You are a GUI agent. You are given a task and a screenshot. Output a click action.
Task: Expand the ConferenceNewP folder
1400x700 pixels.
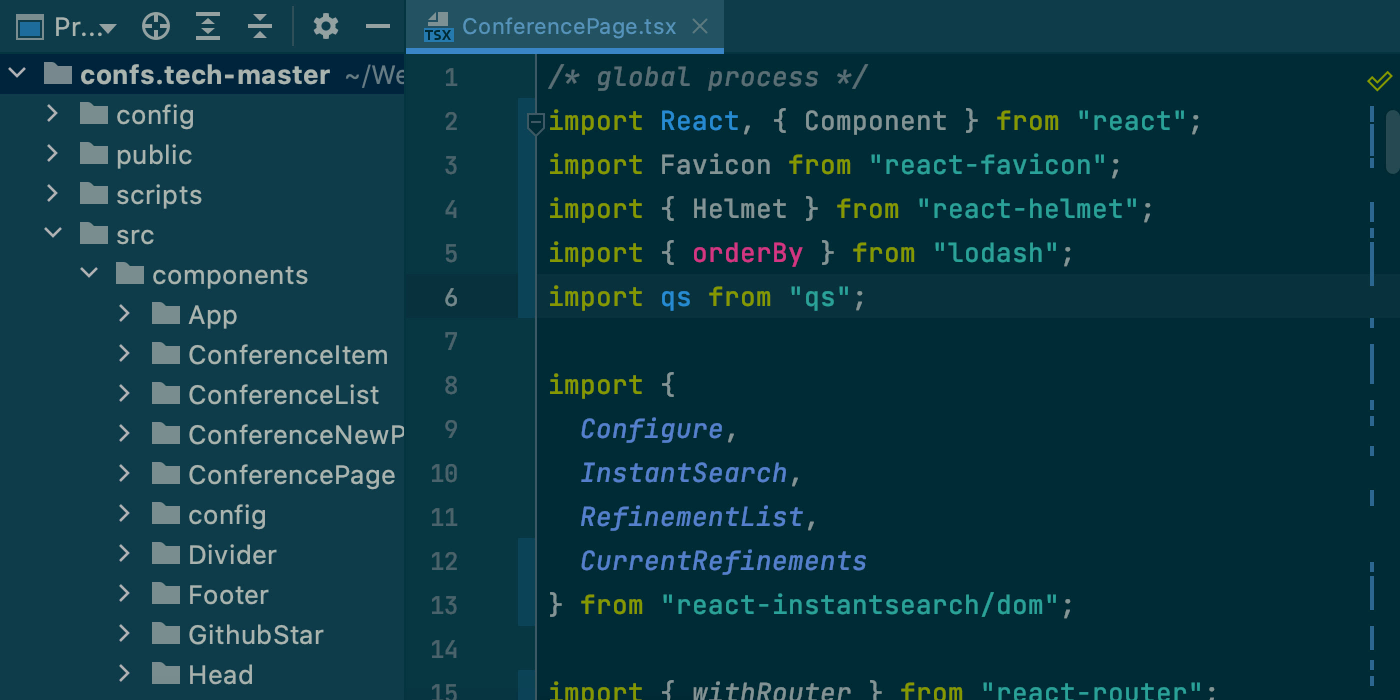(124, 434)
